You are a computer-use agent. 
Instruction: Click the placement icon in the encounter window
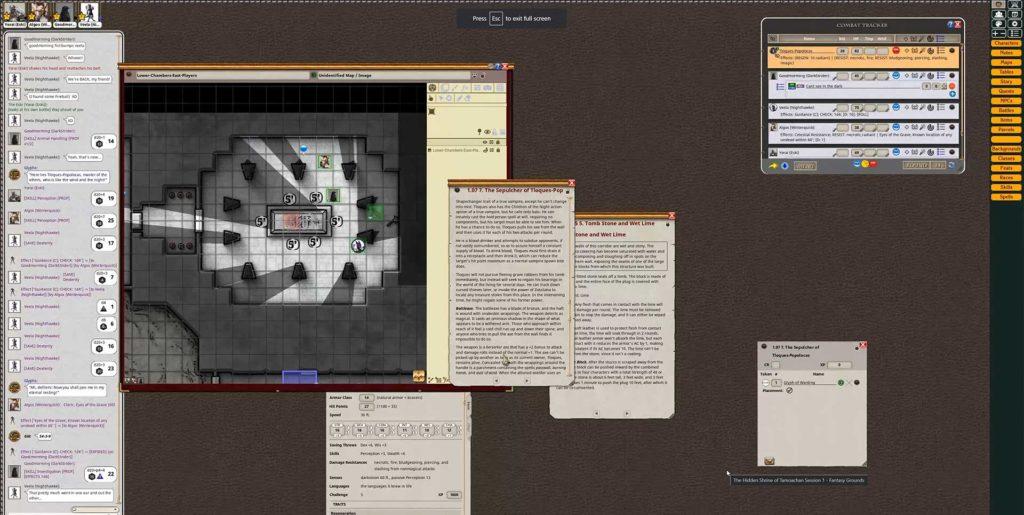[x=790, y=390]
